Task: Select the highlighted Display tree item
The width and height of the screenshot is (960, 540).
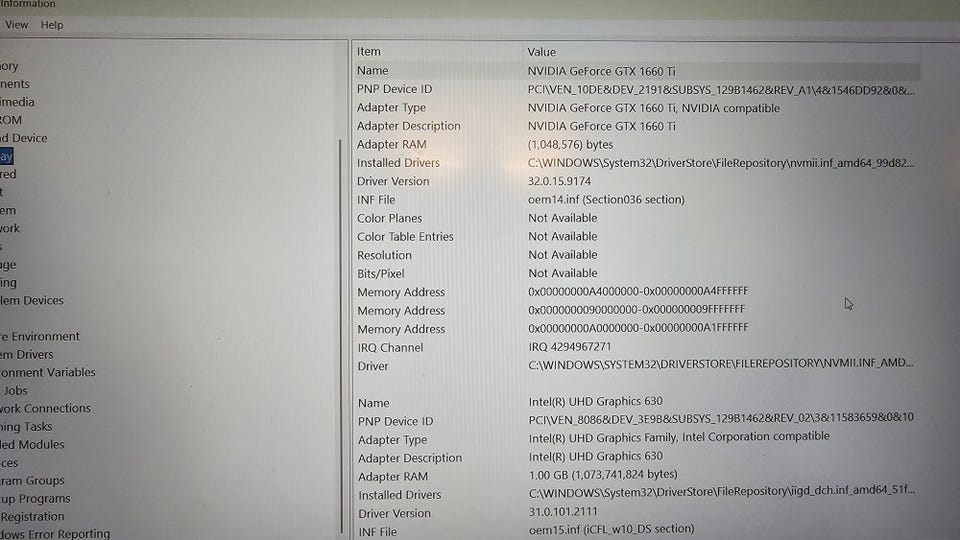Action: [x=6, y=156]
